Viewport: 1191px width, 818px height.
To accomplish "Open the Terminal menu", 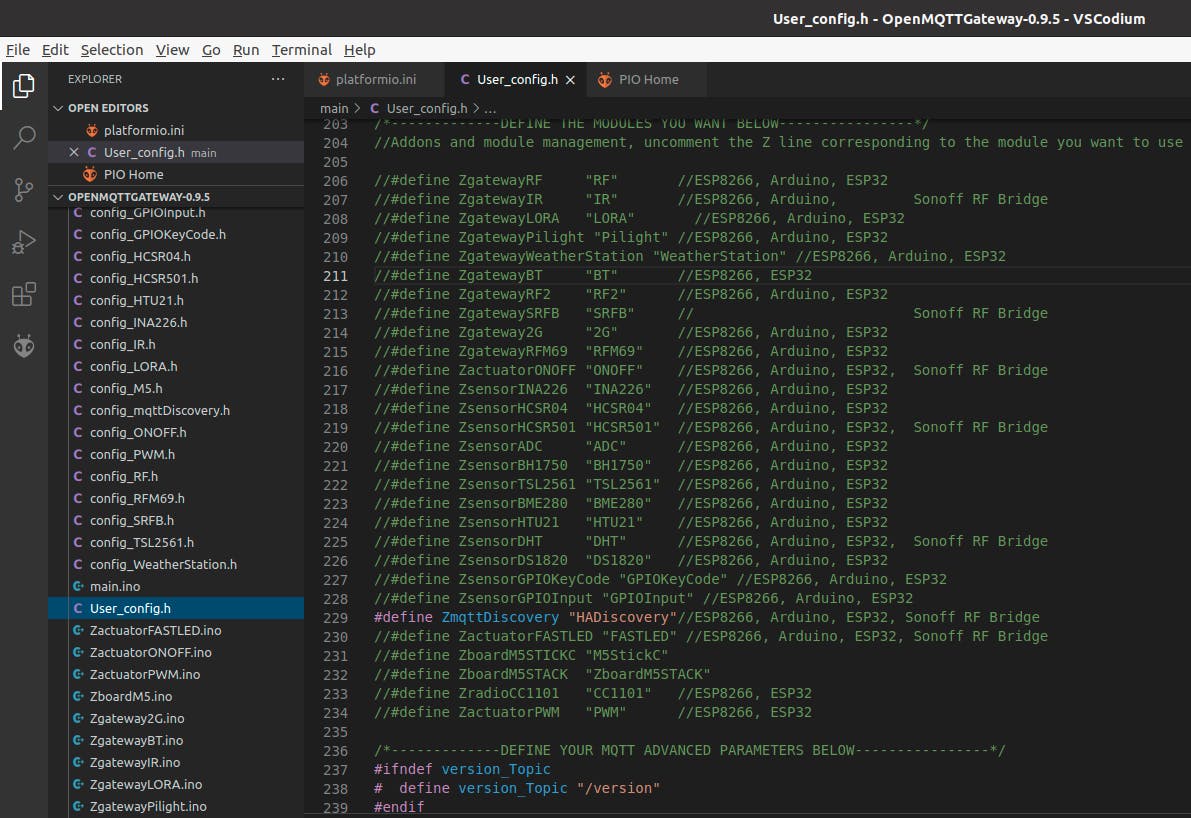I will [301, 50].
